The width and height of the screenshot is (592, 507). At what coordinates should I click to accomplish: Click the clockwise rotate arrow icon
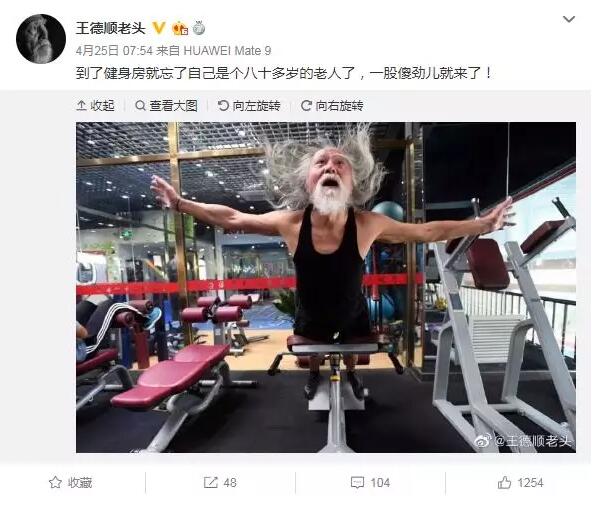point(306,106)
